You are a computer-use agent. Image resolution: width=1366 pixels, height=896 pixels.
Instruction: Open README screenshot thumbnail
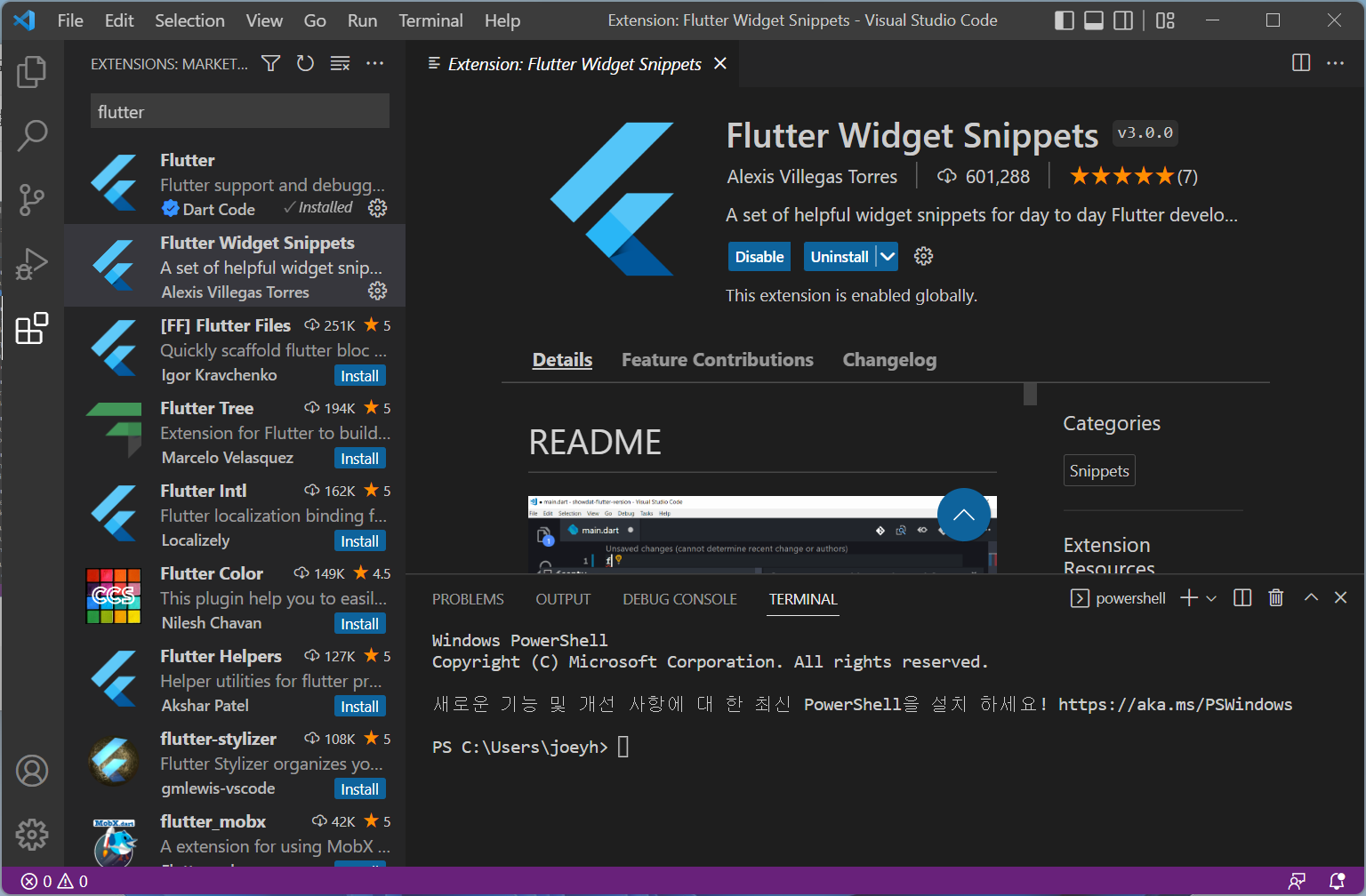[x=762, y=533]
